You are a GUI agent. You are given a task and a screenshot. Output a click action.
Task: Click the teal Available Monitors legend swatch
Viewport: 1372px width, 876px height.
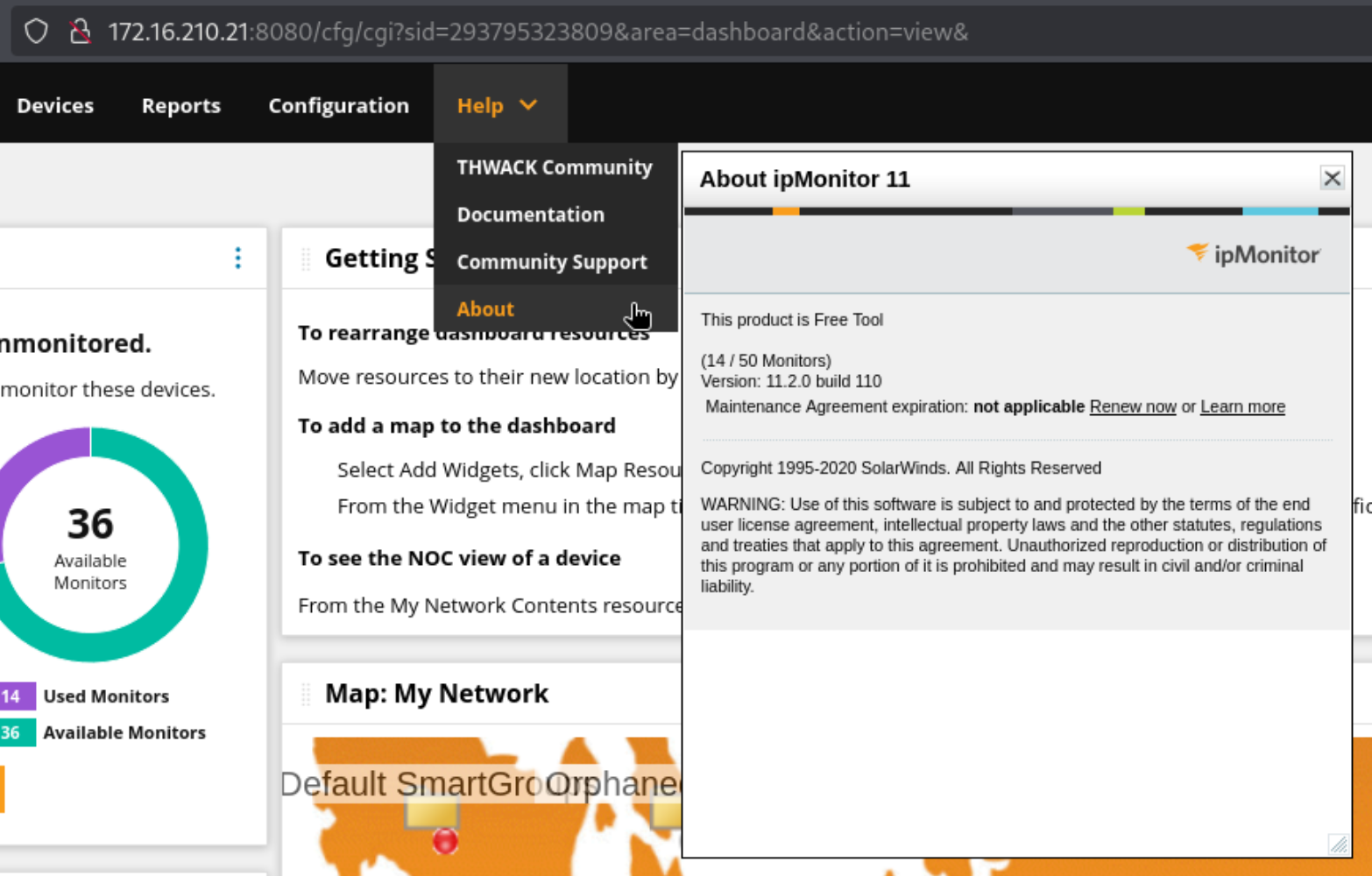click(18, 732)
